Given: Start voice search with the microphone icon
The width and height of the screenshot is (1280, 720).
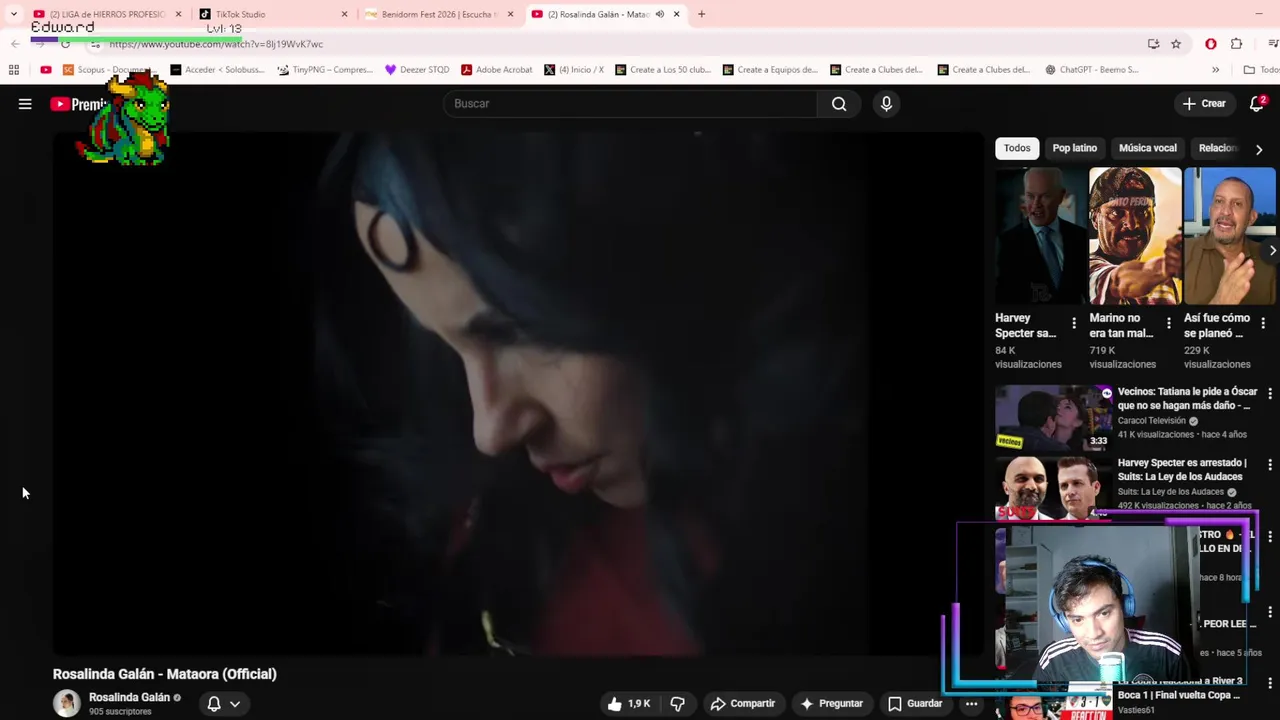Looking at the screenshot, I should click(886, 104).
